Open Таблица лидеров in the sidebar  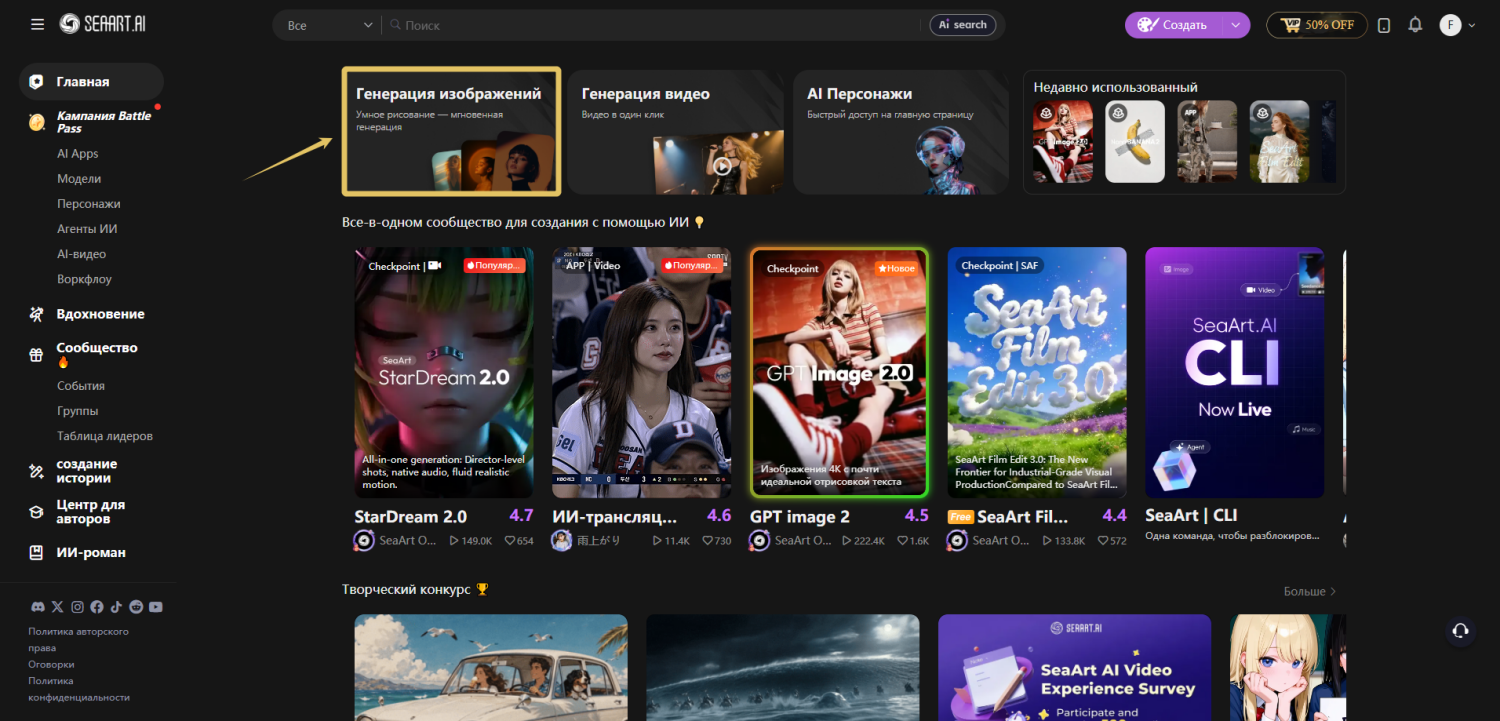(x=105, y=436)
